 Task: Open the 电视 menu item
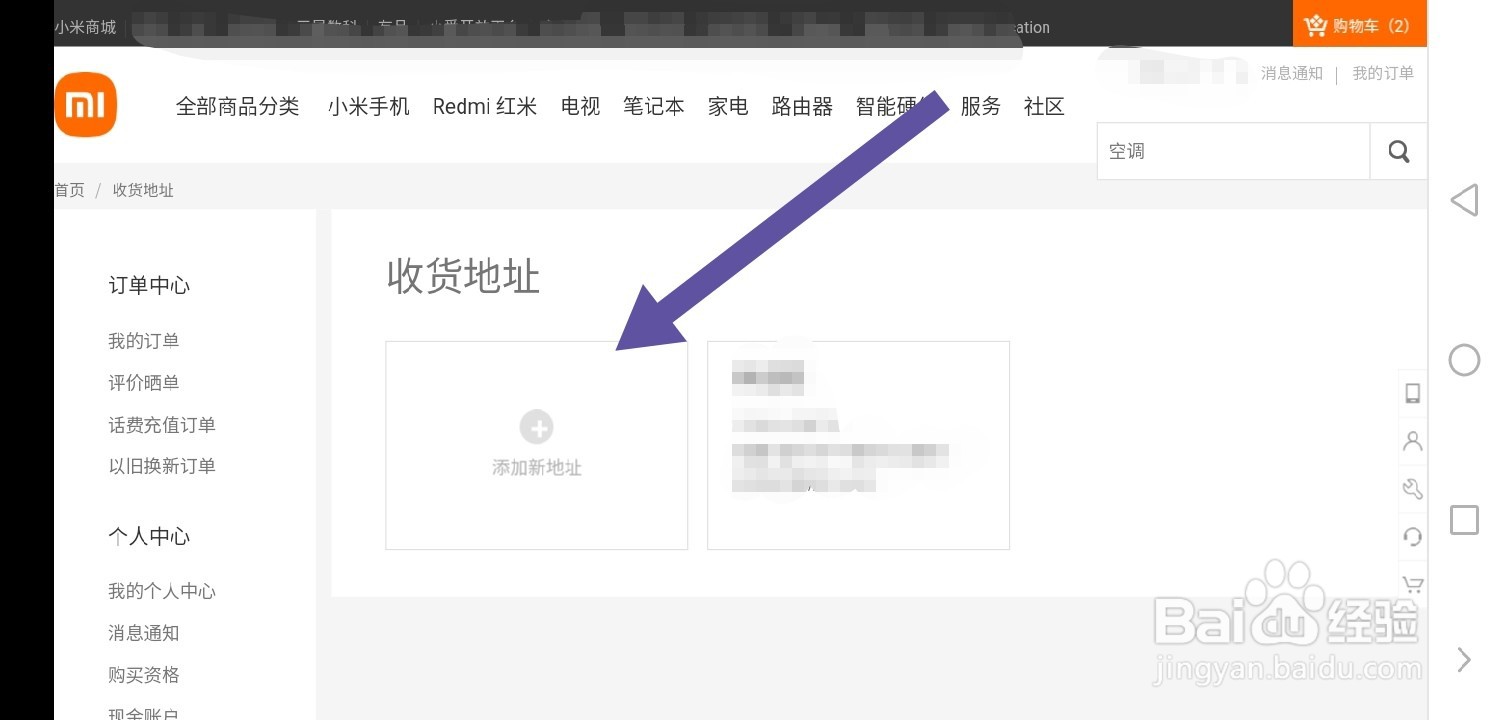(x=580, y=106)
